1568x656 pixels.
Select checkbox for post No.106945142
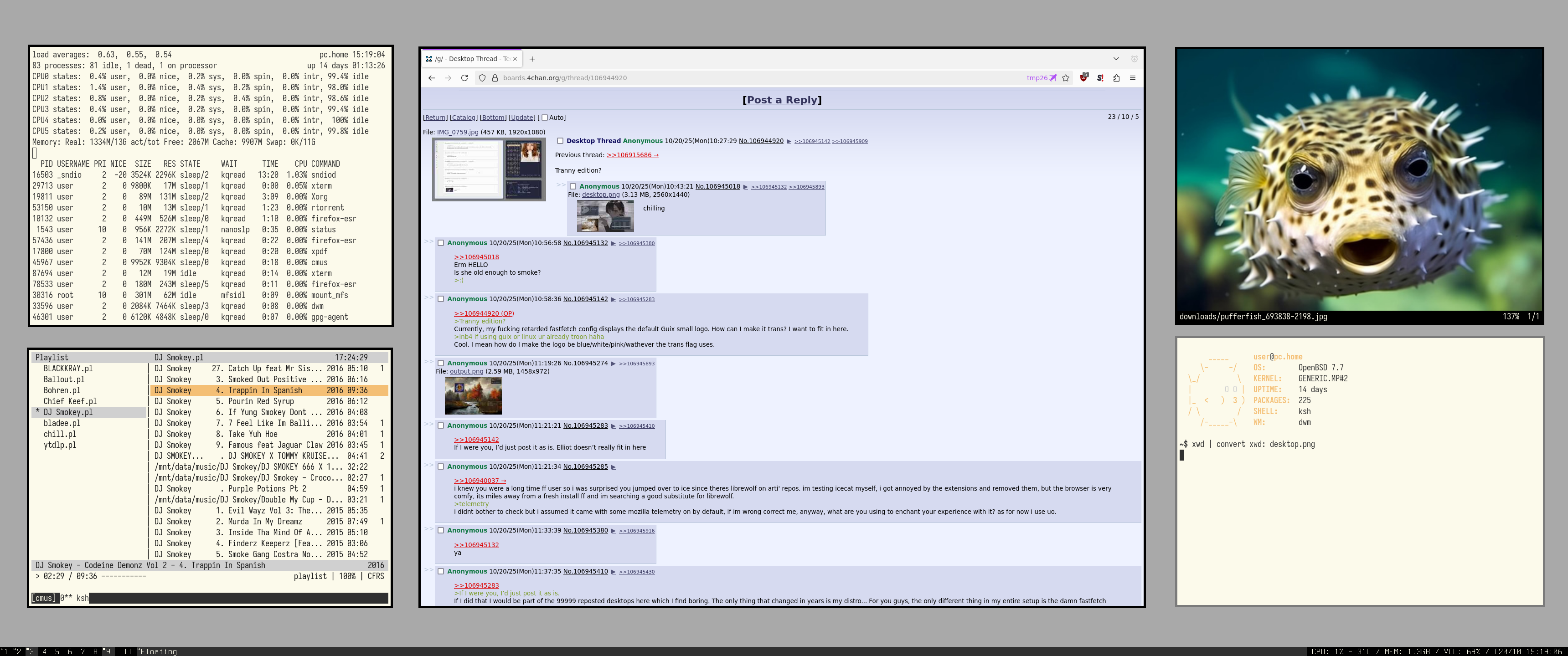tap(441, 299)
